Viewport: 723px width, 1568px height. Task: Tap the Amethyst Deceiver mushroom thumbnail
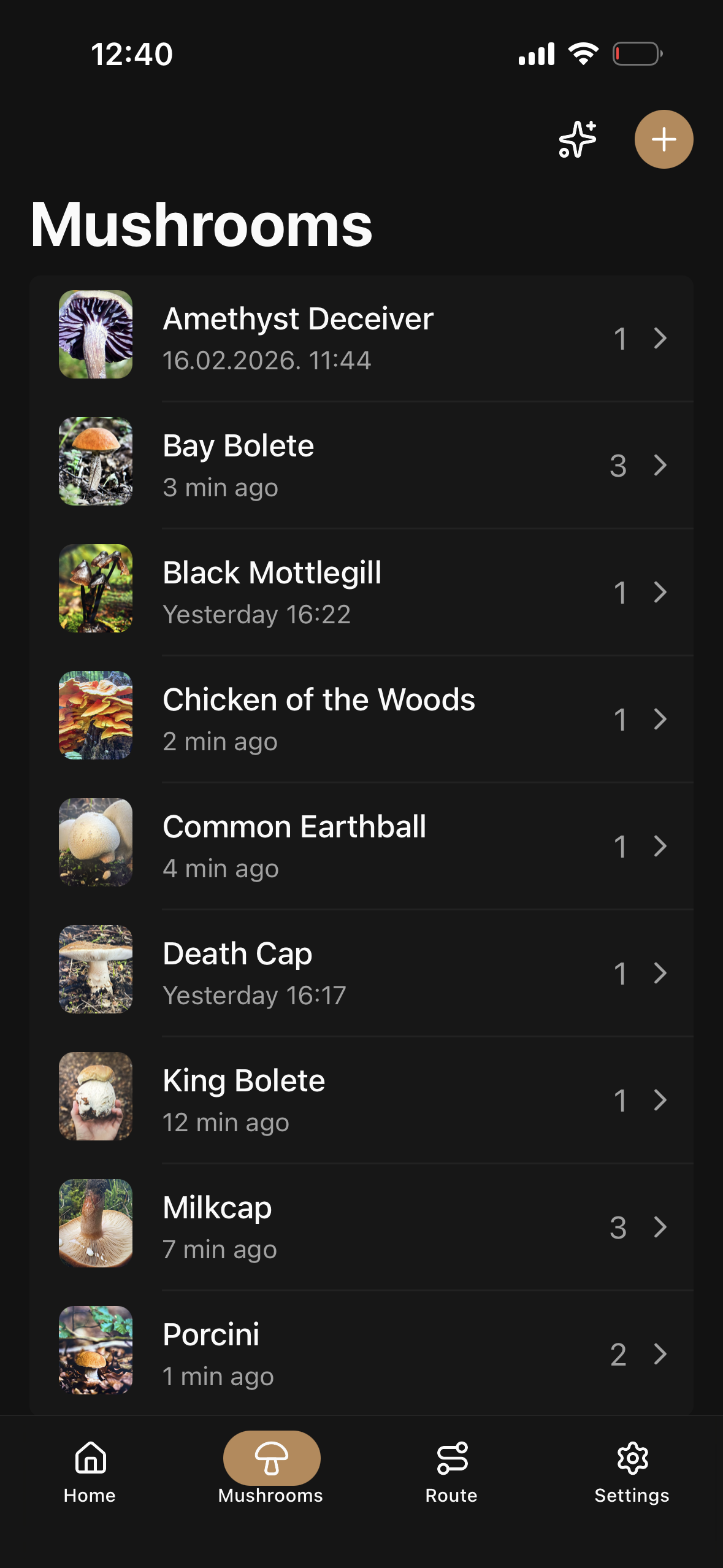[96, 334]
